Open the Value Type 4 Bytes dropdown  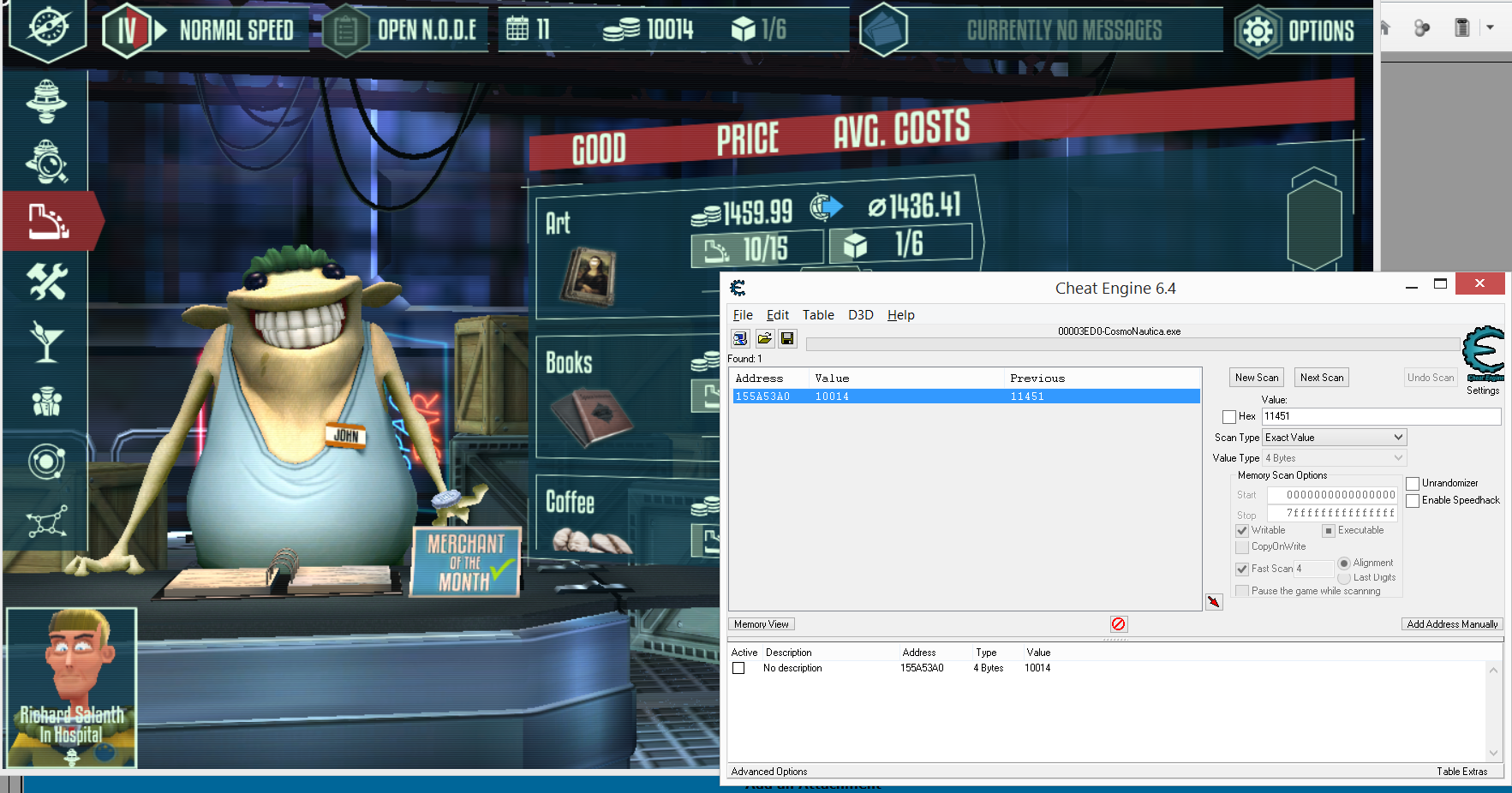(x=1335, y=458)
